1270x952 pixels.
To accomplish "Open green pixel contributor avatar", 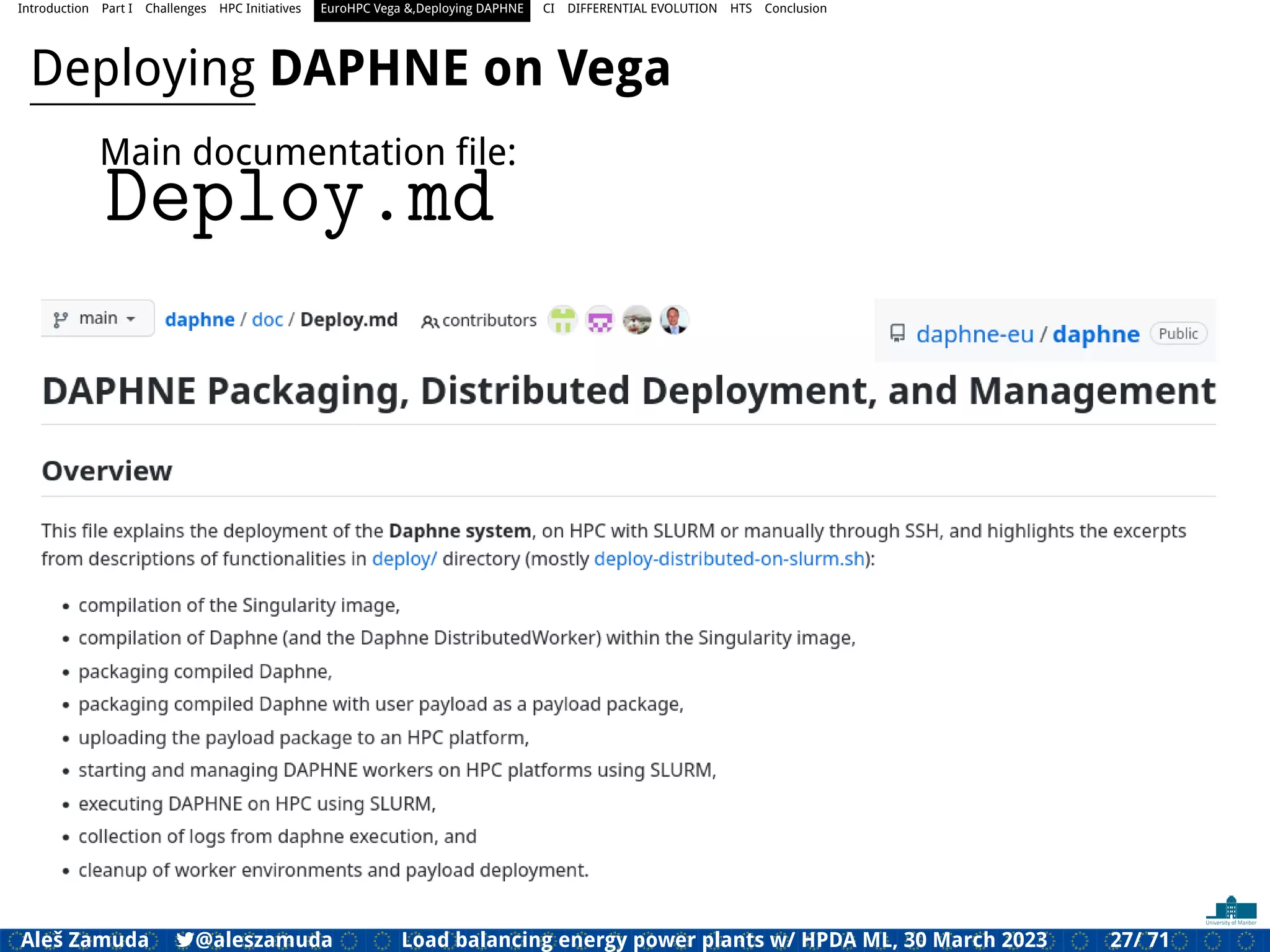I will tap(562, 320).
